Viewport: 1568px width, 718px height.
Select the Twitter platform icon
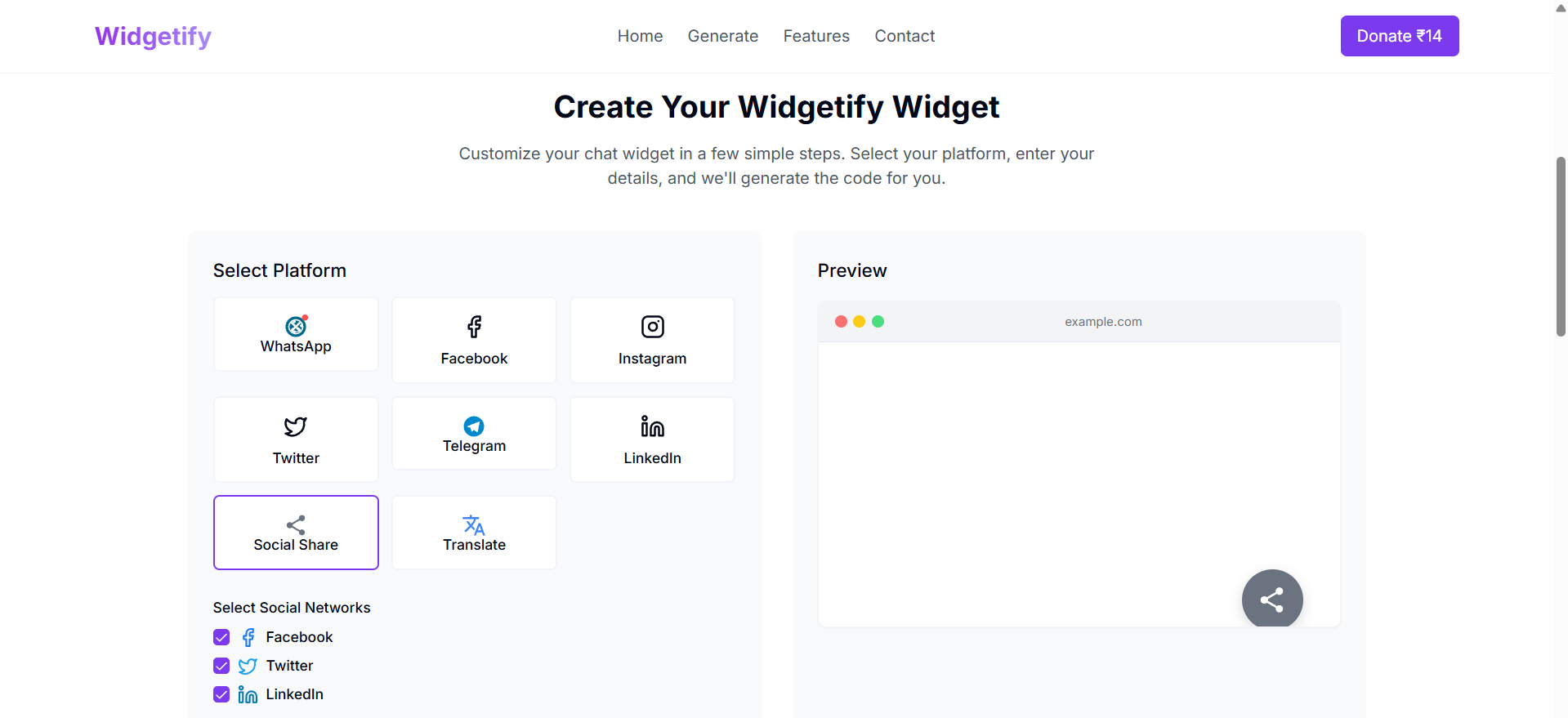pyautogui.click(x=295, y=427)
